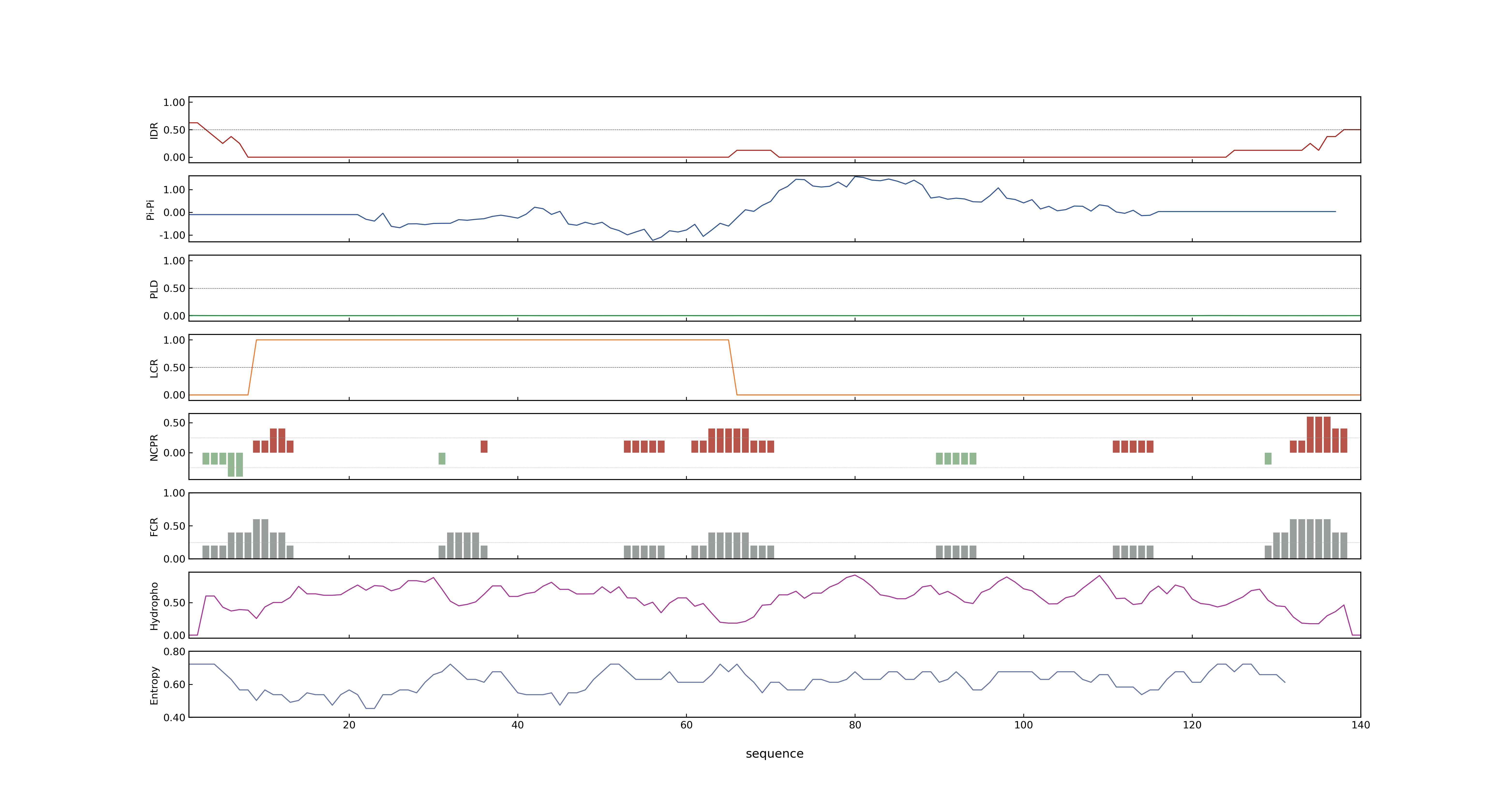Click the red NCPR bar group near 113
The width and height of the screenshot is (1512, 806).
point(1133,446)
